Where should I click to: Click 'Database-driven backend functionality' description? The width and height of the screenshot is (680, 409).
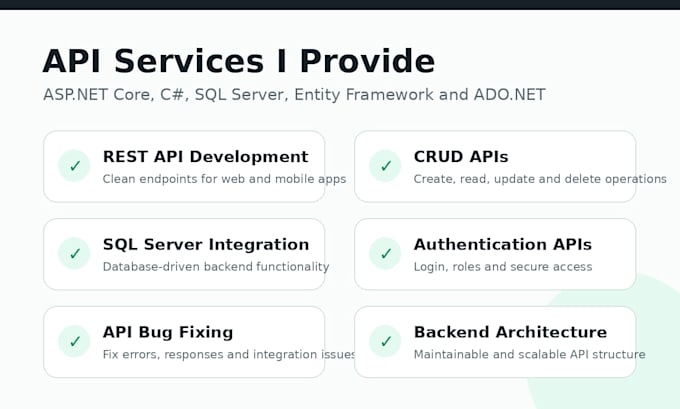coord(216,267)
